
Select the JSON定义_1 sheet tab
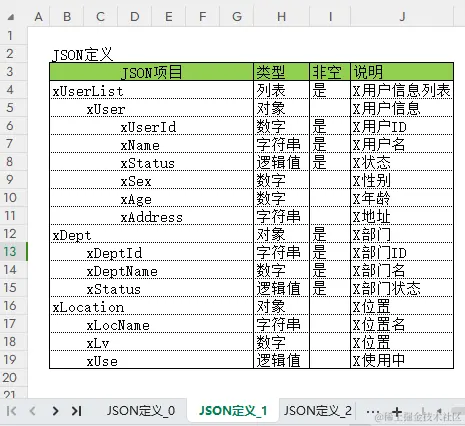coord(233,411)
